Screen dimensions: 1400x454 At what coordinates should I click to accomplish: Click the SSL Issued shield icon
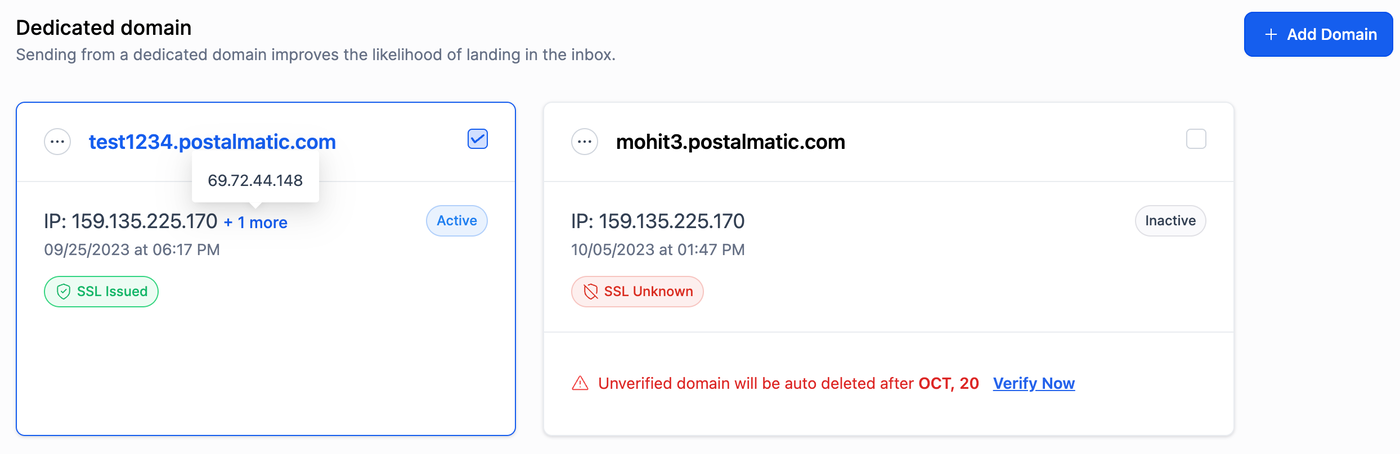click(x=63, y=292)
